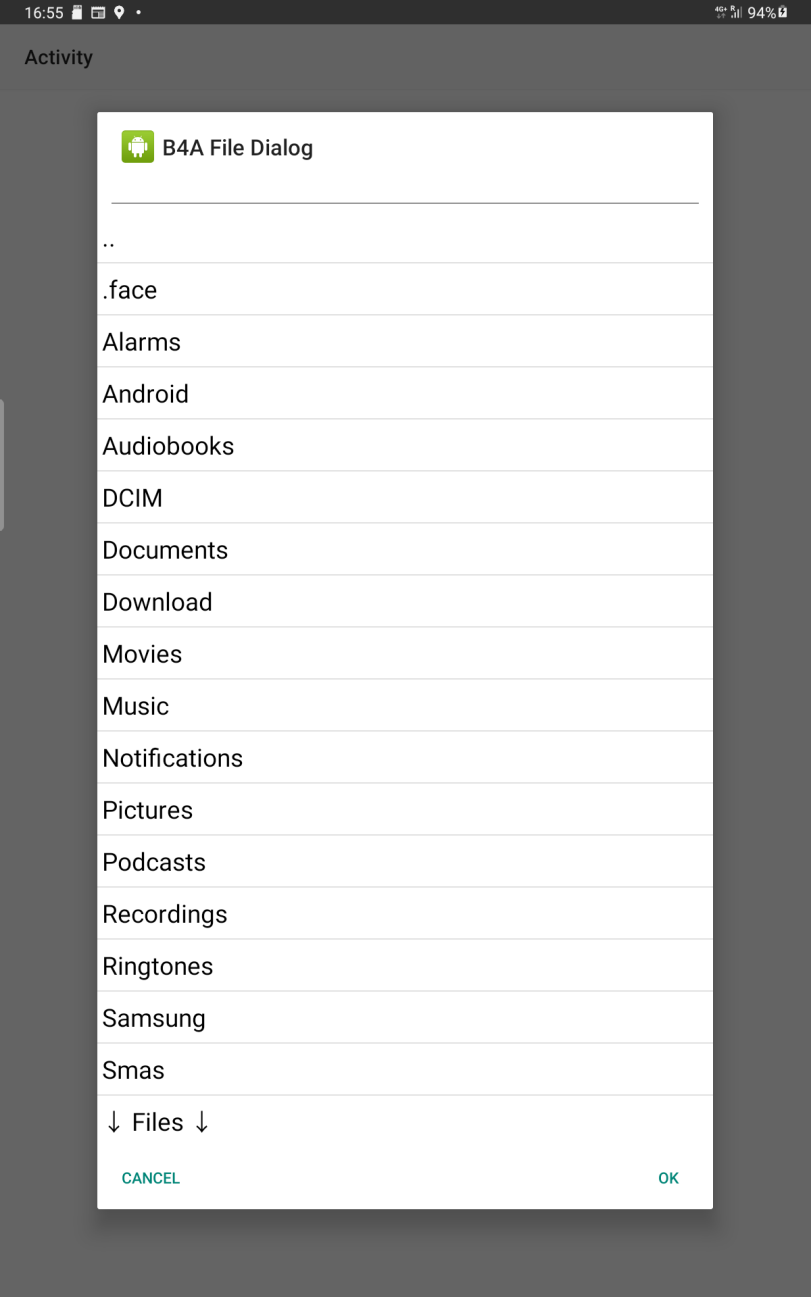Confirm with the OK button
Screen dimensions: 811x1297
click(x=668, y=1178)
